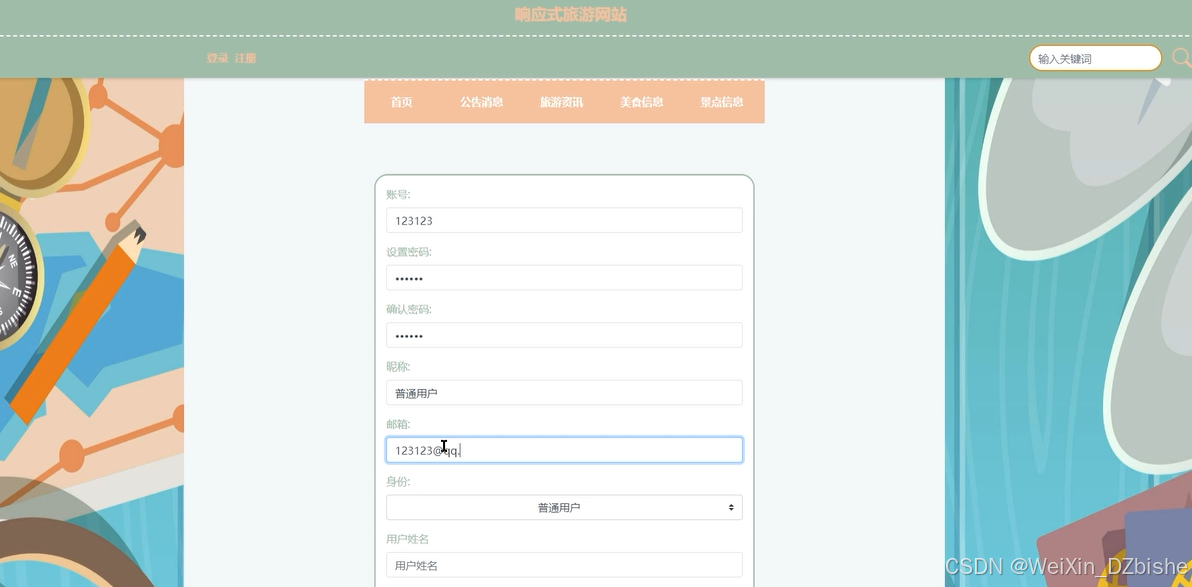Open the 公告消息 menu item
1192x587 pixels.
[x=481, y=102]
